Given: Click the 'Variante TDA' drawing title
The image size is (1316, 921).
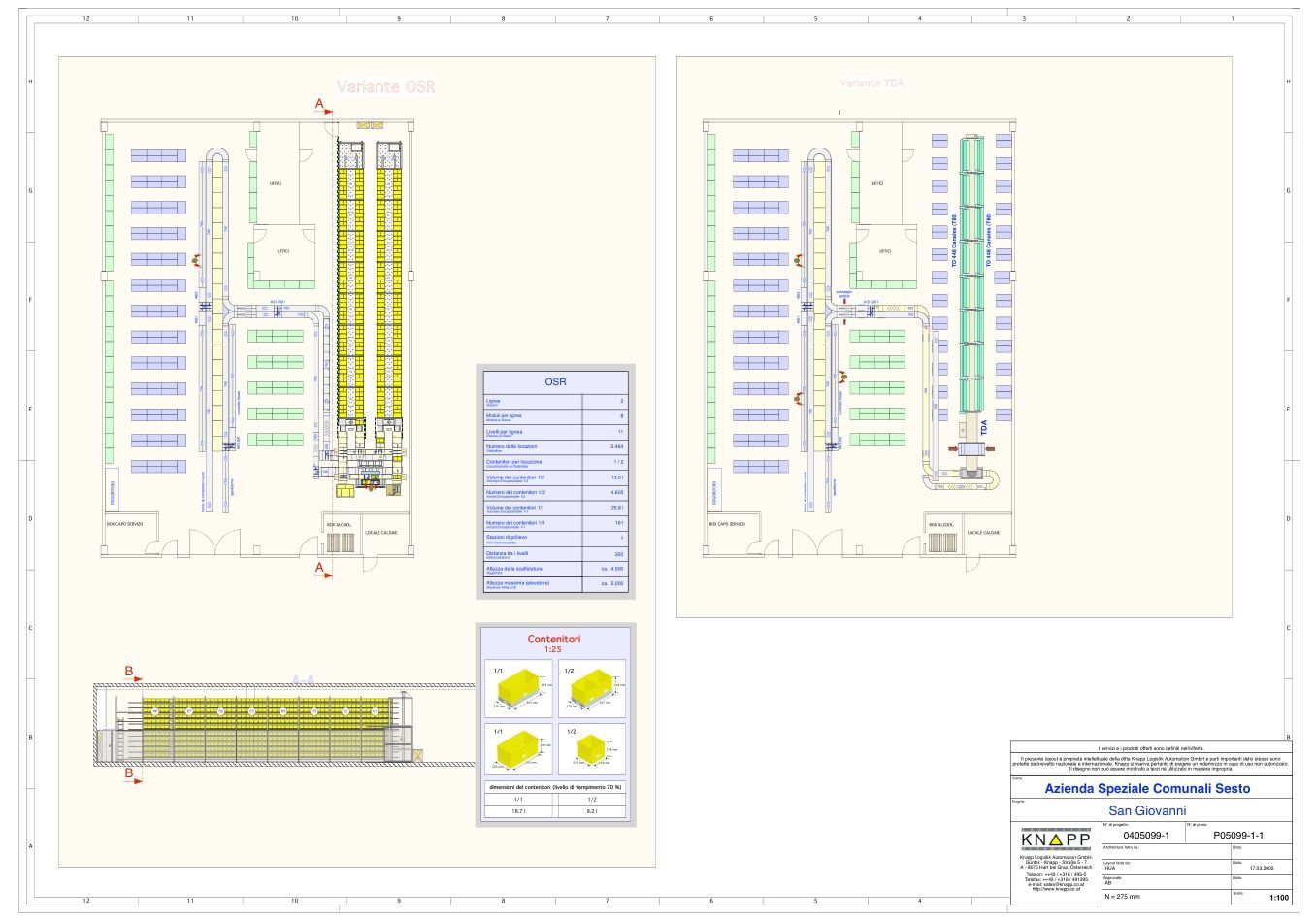Looking at the screenshot, I should [x=872, y=82].
